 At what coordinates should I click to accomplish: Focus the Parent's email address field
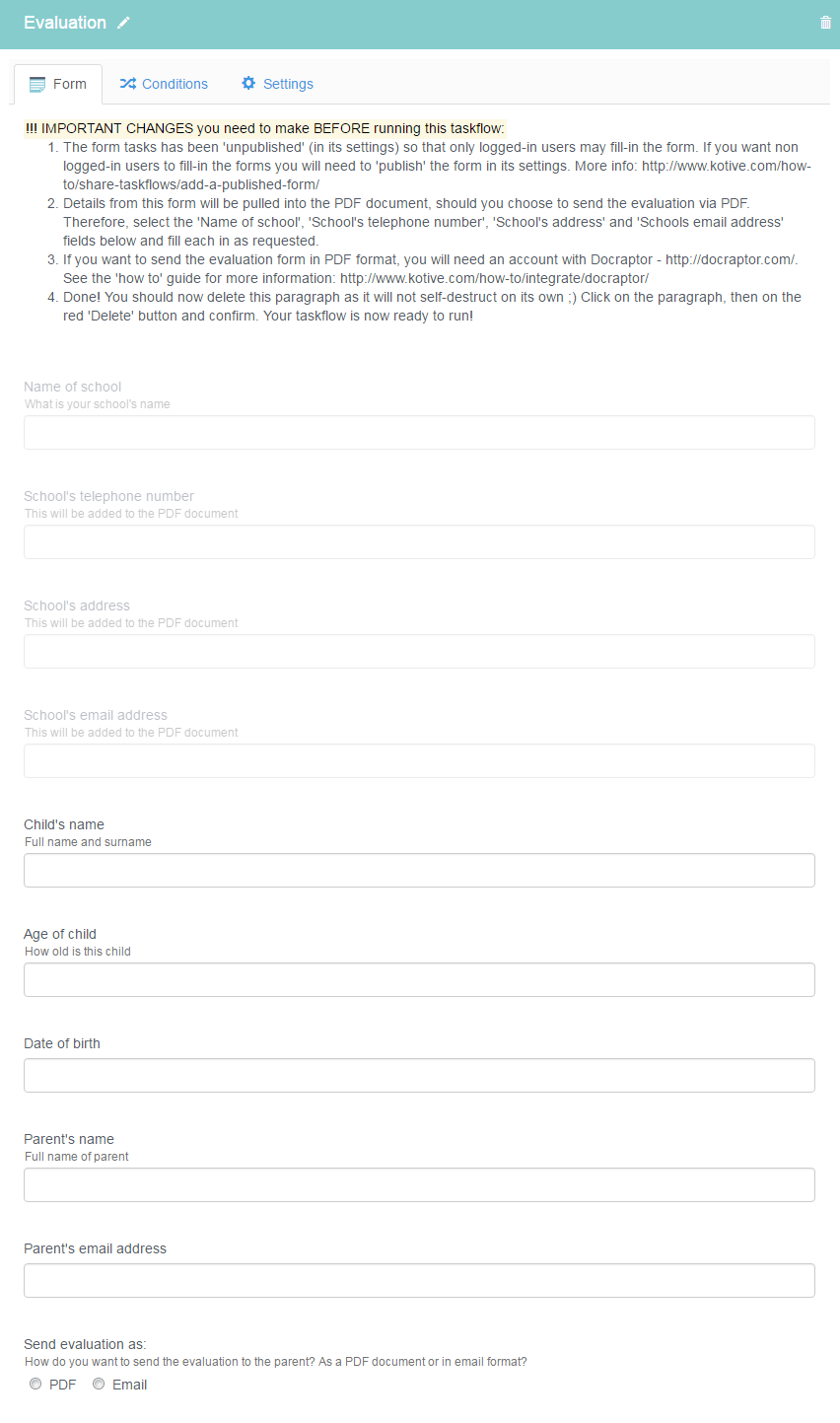click(x=419, y=1280)
